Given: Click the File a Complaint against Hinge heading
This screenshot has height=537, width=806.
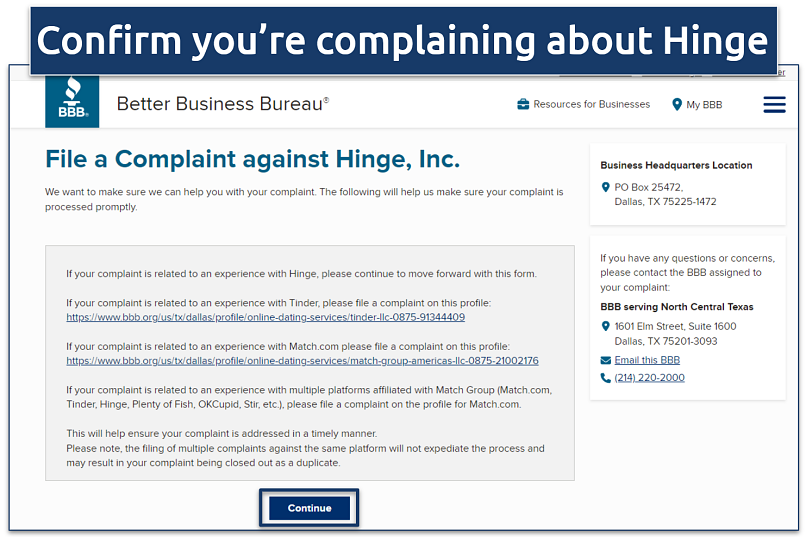Looking at the screenshot, I should [253, 159].
